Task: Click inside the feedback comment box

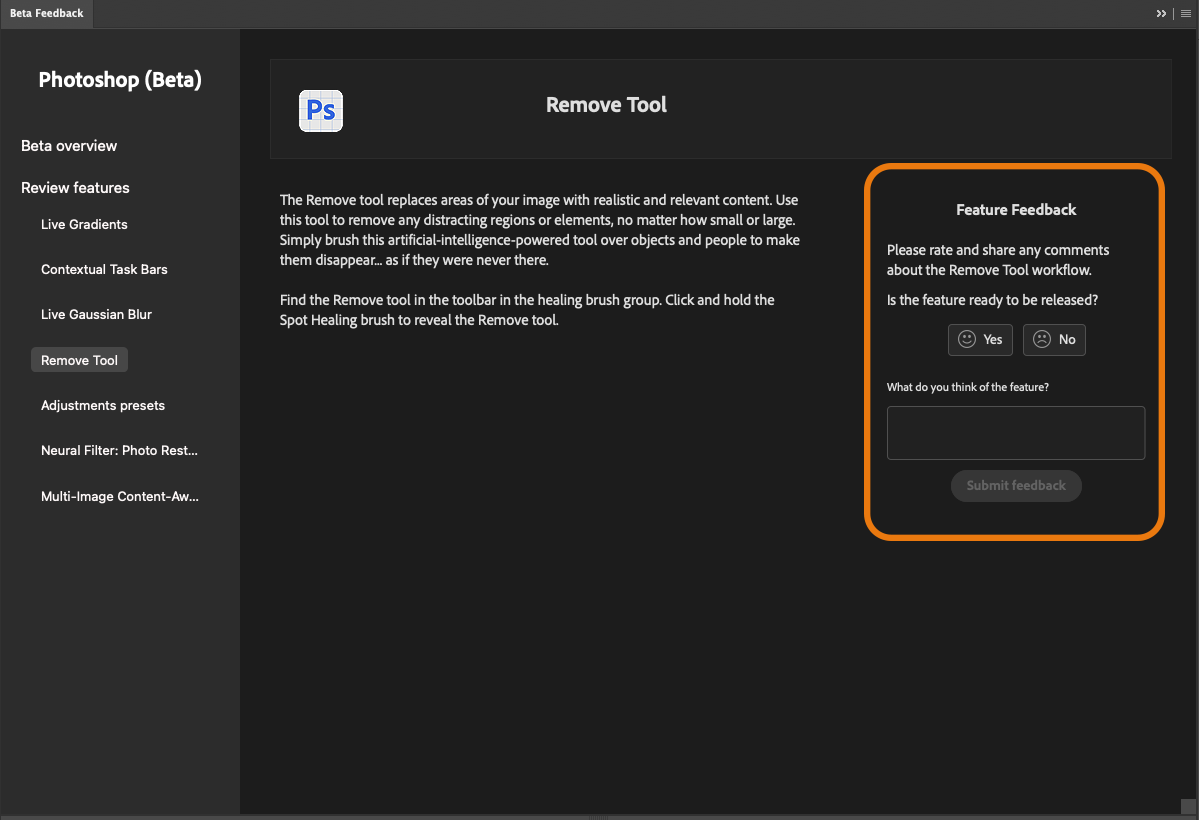Action: [x=1015, y=432]
